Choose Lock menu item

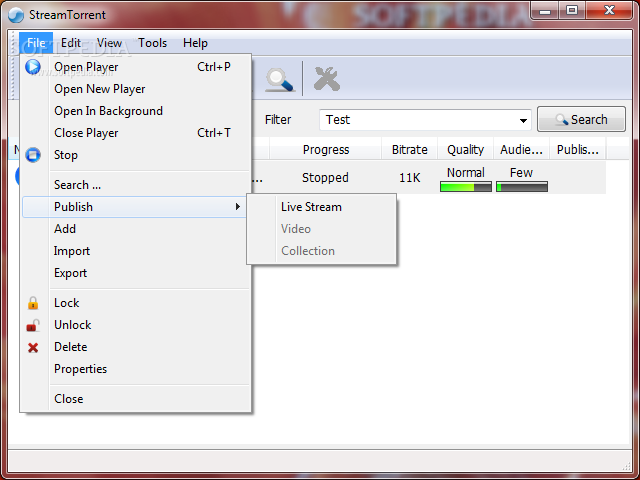[x=136, y=303]
